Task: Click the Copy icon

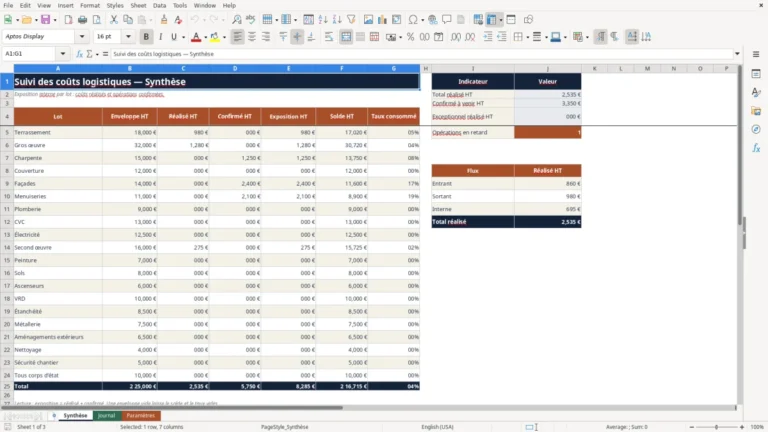Action: click(128, 20)
